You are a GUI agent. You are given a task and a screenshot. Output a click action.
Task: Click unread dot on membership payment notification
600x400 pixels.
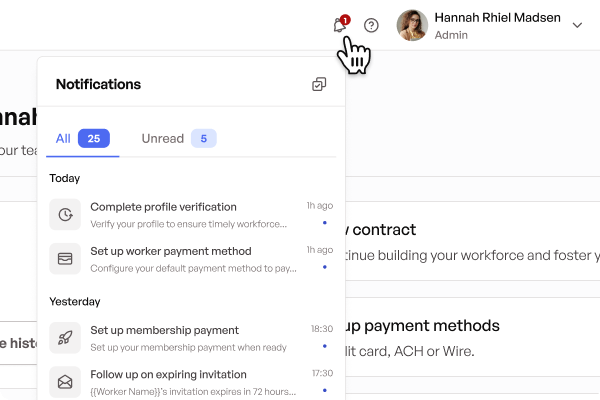(324, 345)
